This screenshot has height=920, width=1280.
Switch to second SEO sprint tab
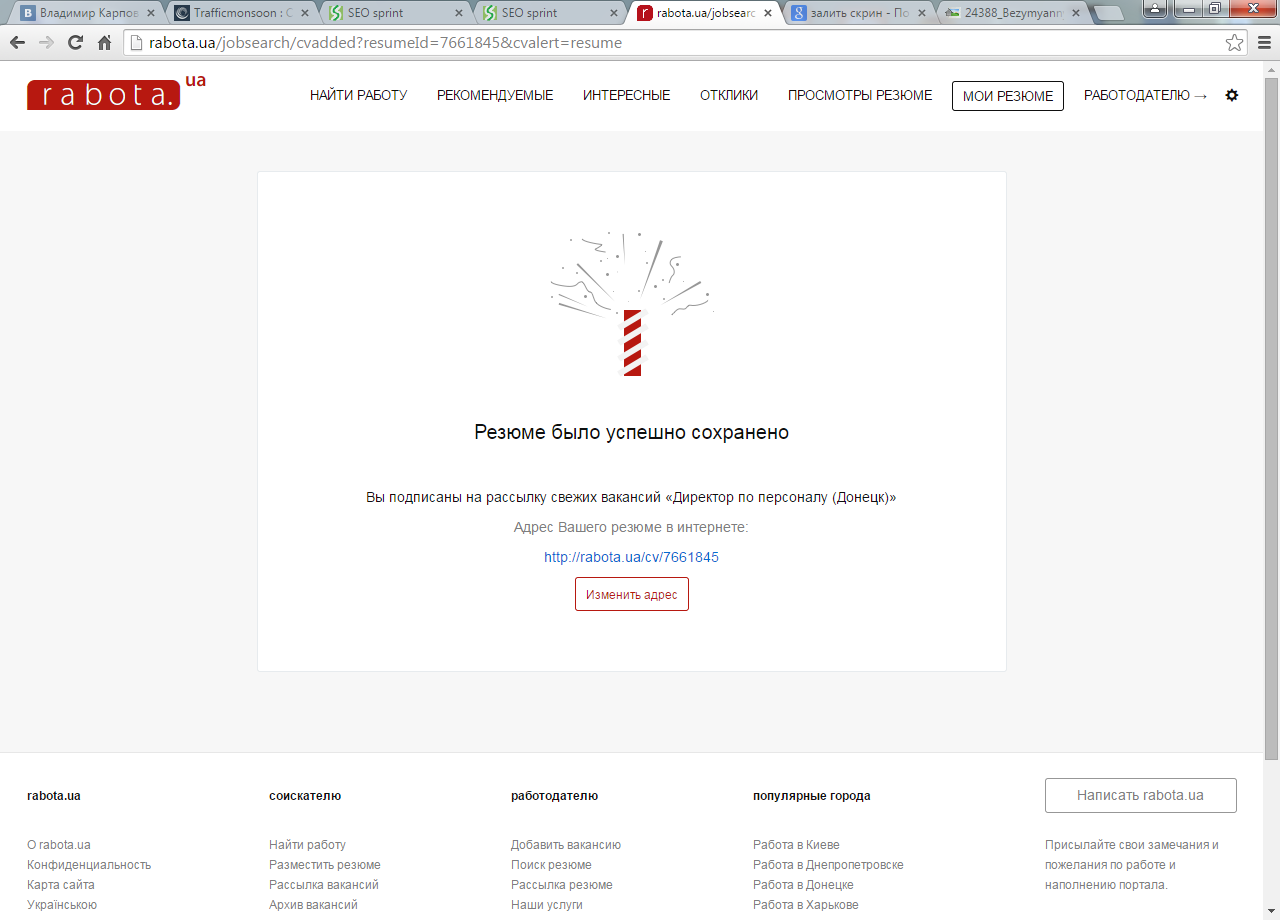tap(548, 14)
